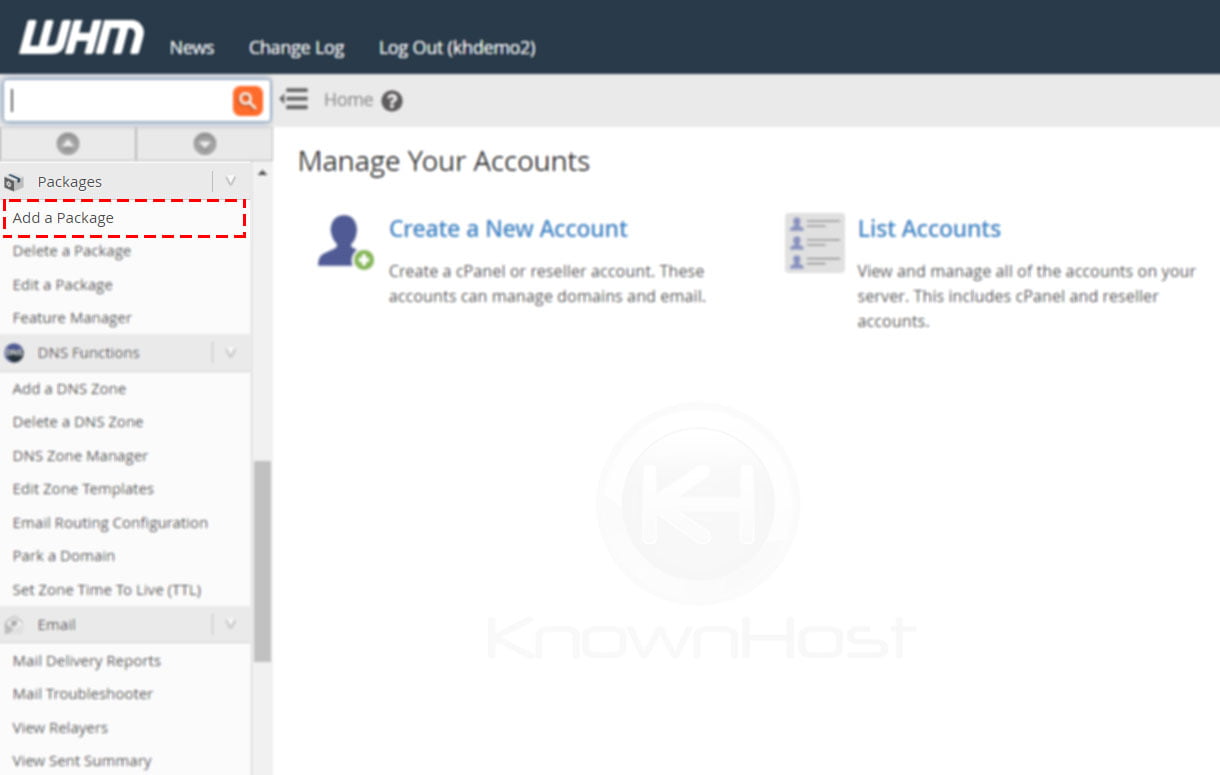The width and height of the screenshot is (1220, 775).
Task: Open the News page from the top bar
Action: 191,47
